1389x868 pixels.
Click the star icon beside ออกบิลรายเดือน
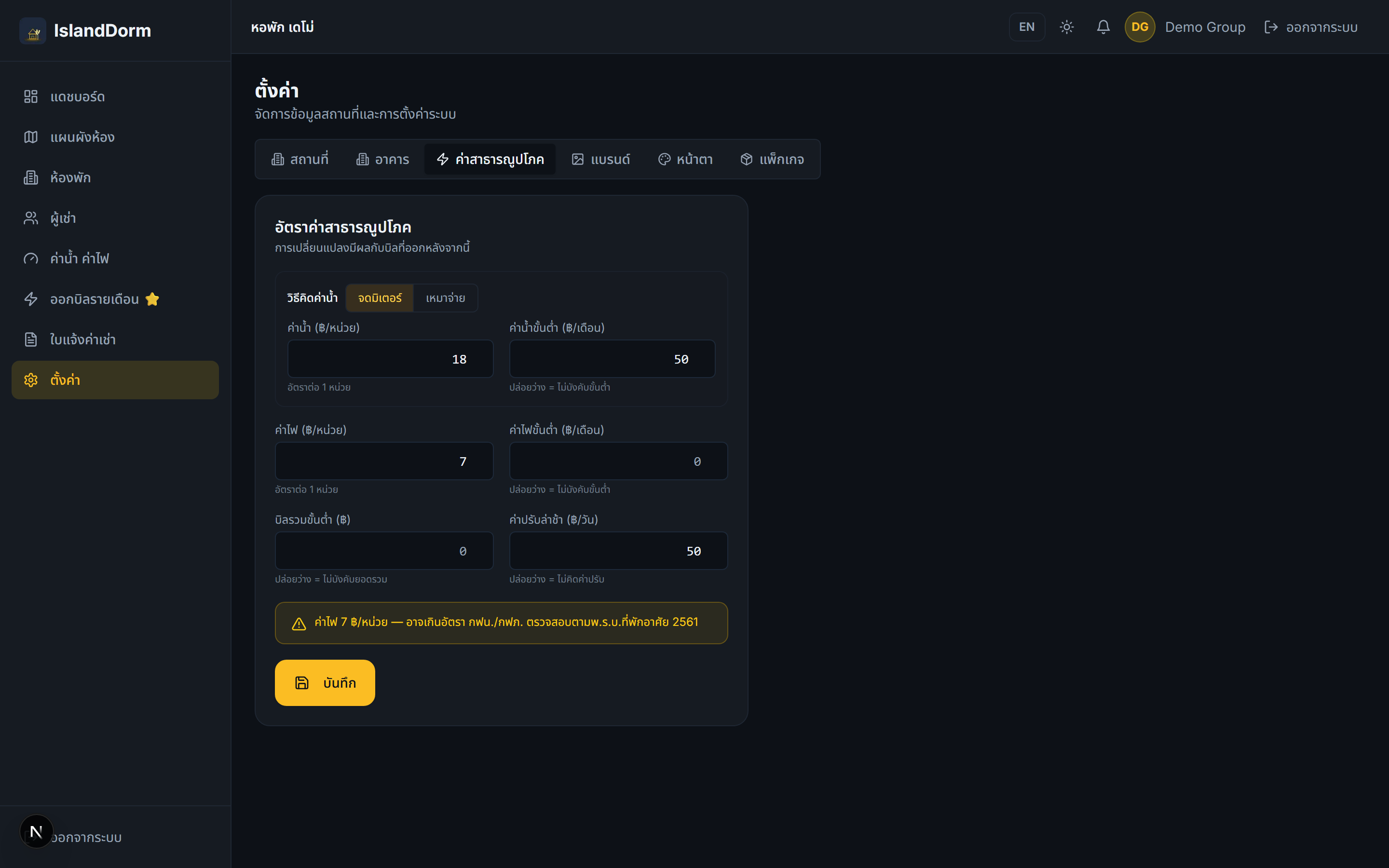(152, 299)
